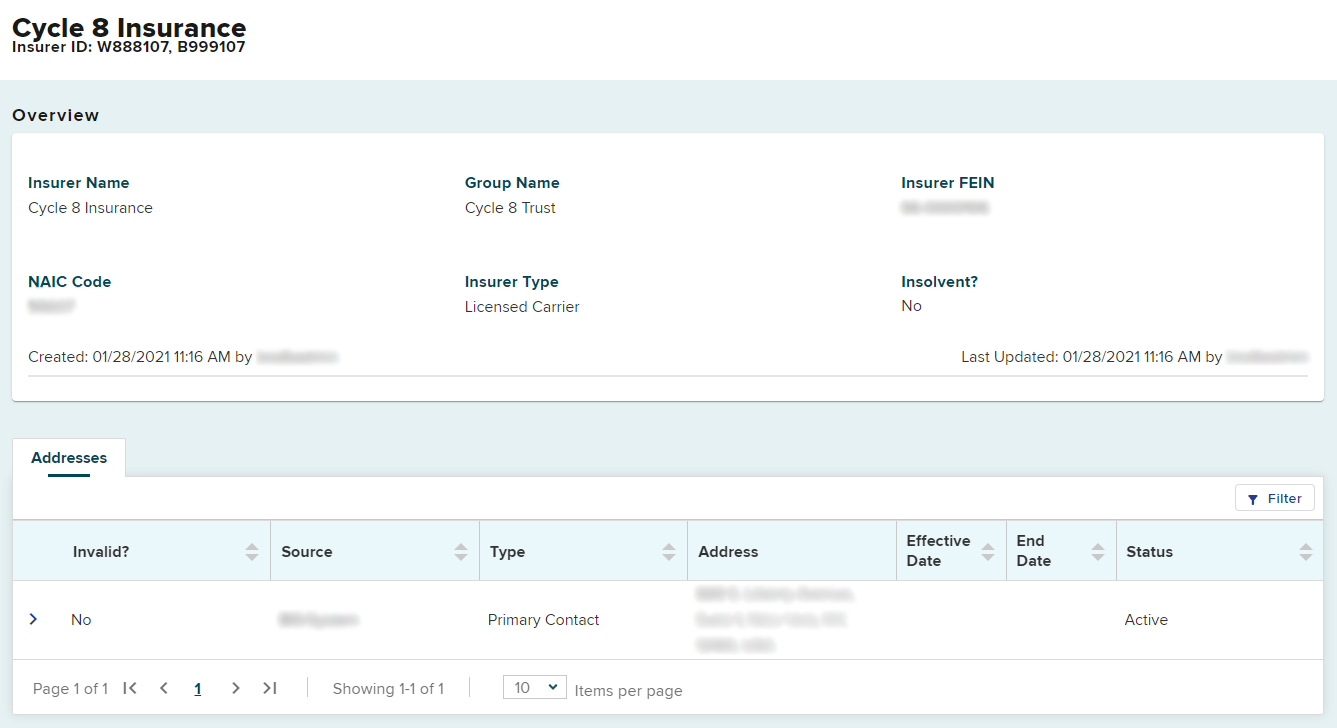Go to the previous page arrow
1337x728 pixels.
(164, 688)
